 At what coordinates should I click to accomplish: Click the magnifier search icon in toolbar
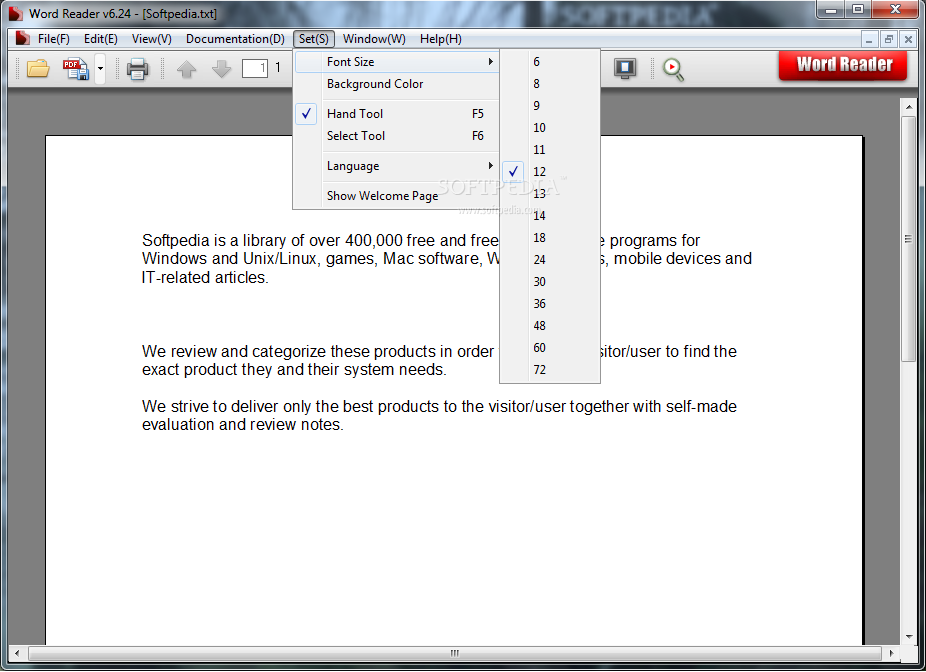[x=673, y=69]
